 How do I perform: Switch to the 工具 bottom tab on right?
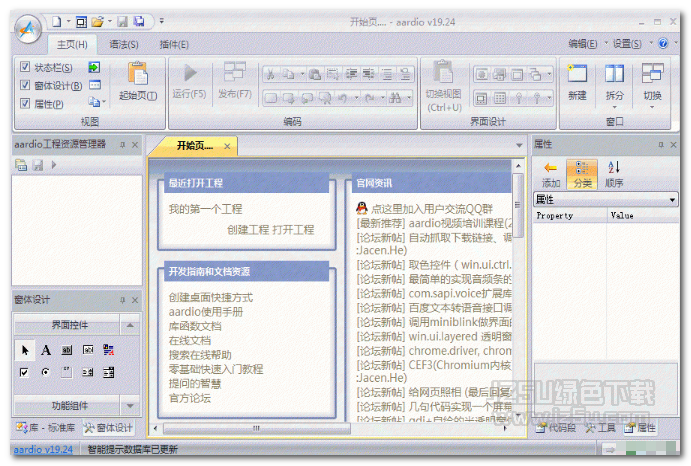coord(600,428)
